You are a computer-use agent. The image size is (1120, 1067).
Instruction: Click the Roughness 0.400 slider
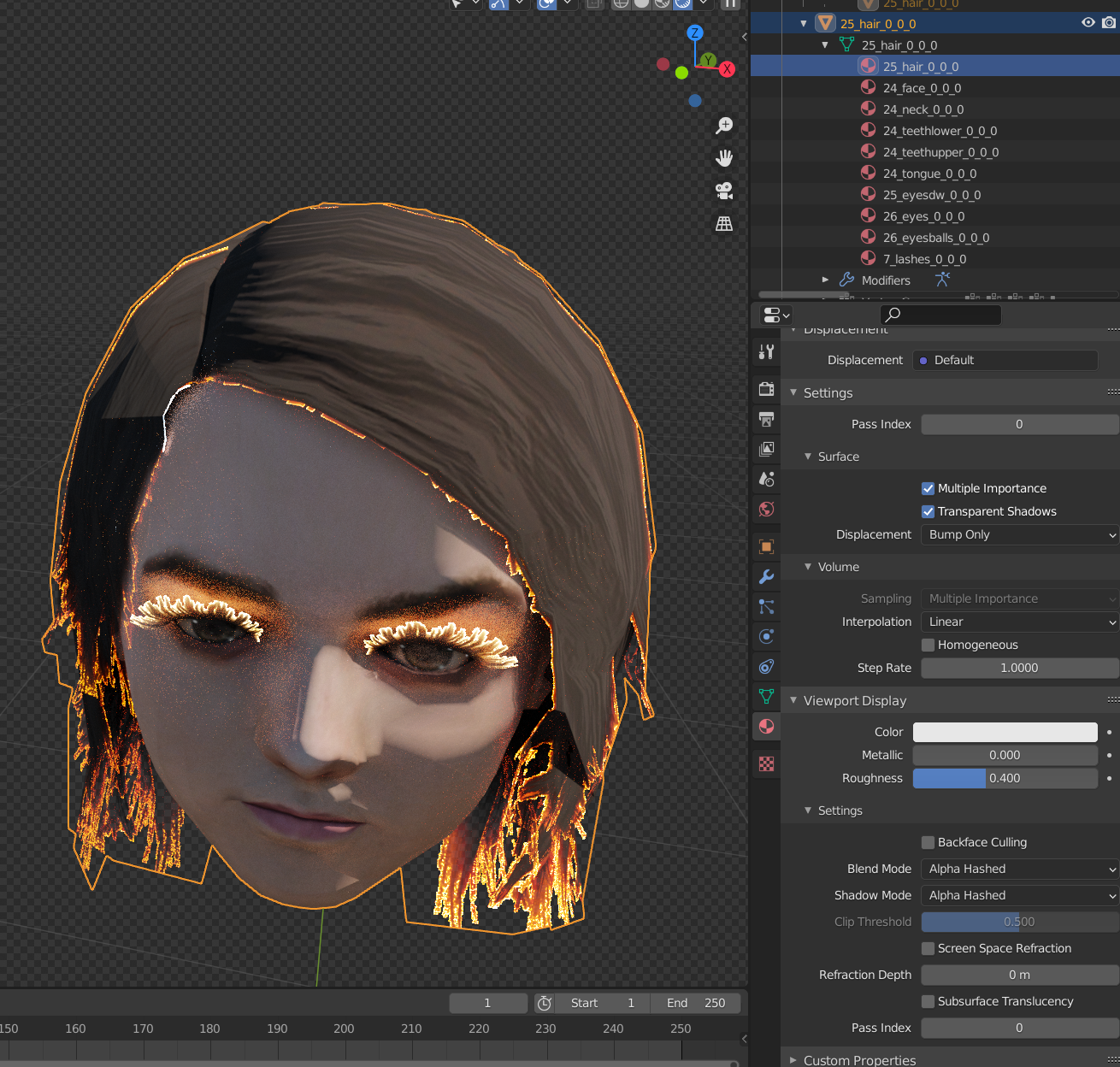[x=1005, y=778]
